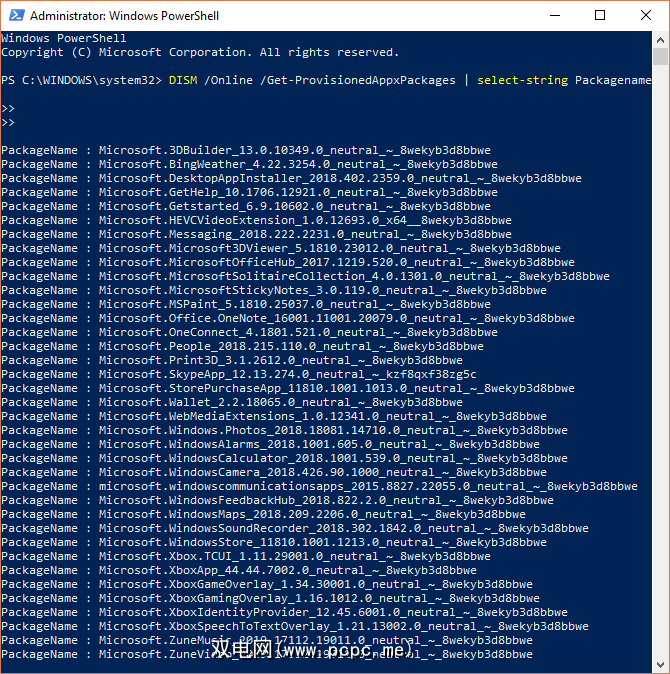The width and height of the screenshot is (670, 674).
Task: Close the Administrator PowerShell window
Action: [646, 15]
